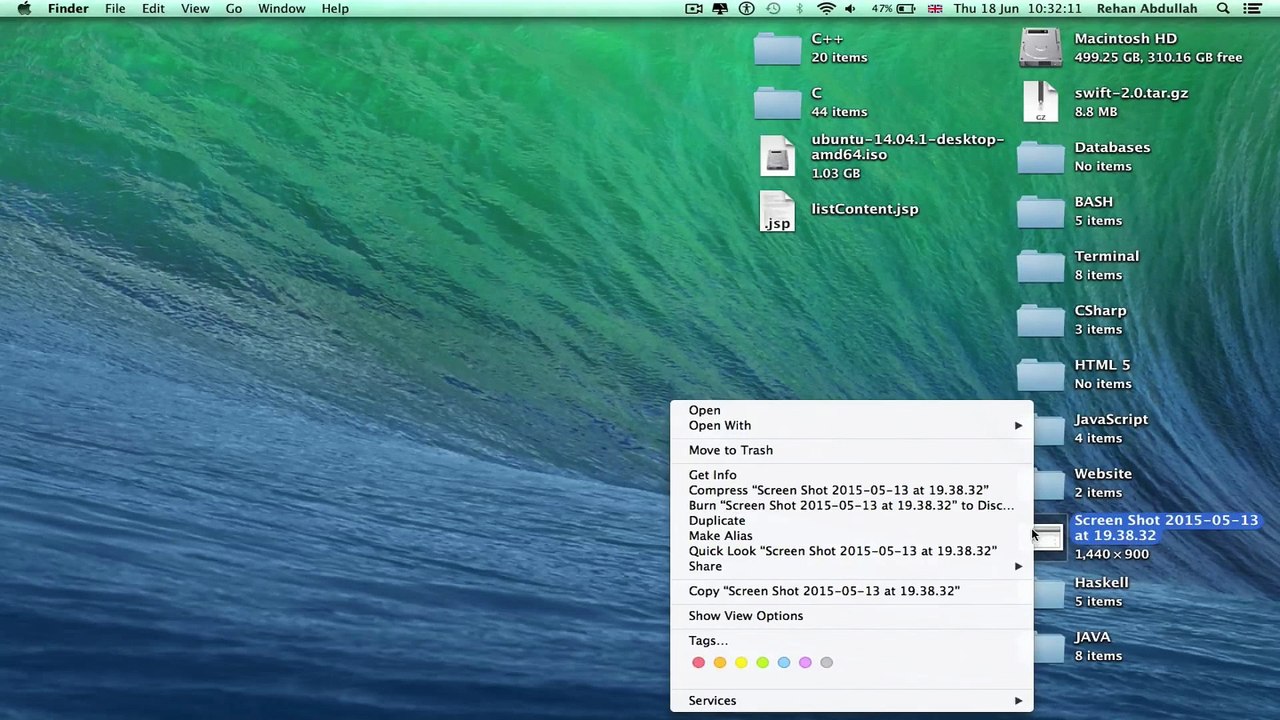The height and width of the screenshot is (720, 1280).
Task: Open the Help menu
Action: [x=335, y=9]
